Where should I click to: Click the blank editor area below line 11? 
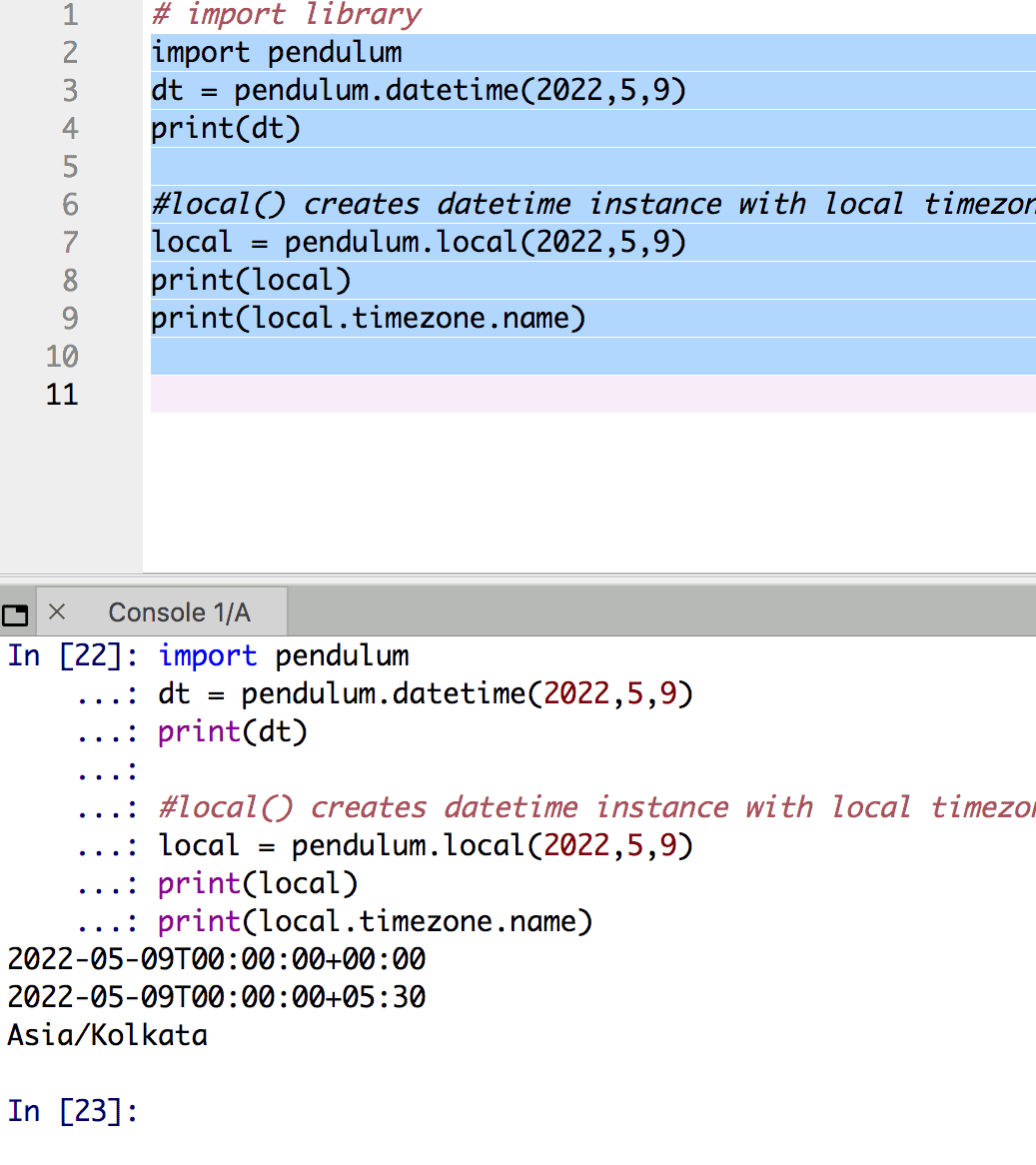point(589,490)
